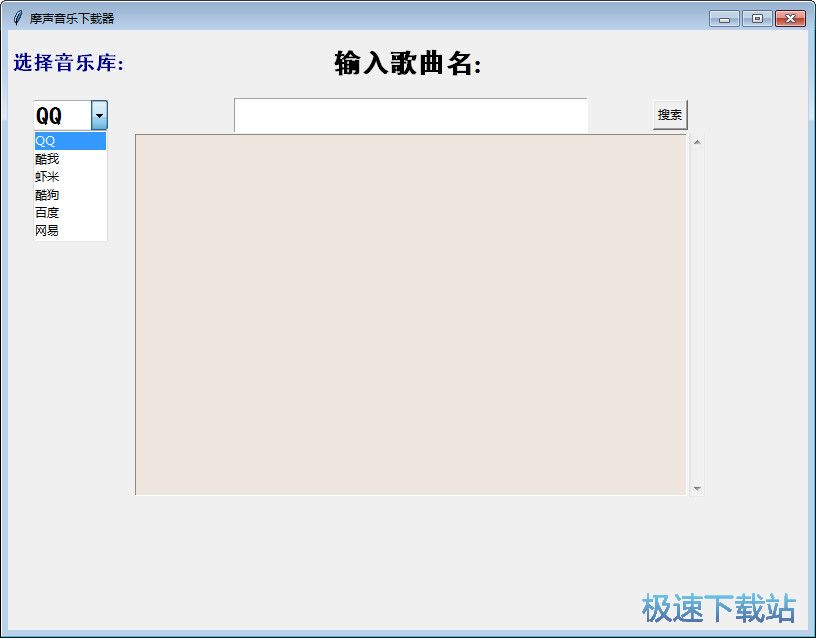Screen dimensions: 816x638
Task: Pick 酷狗 as the music source
Action: click(69, 195)
